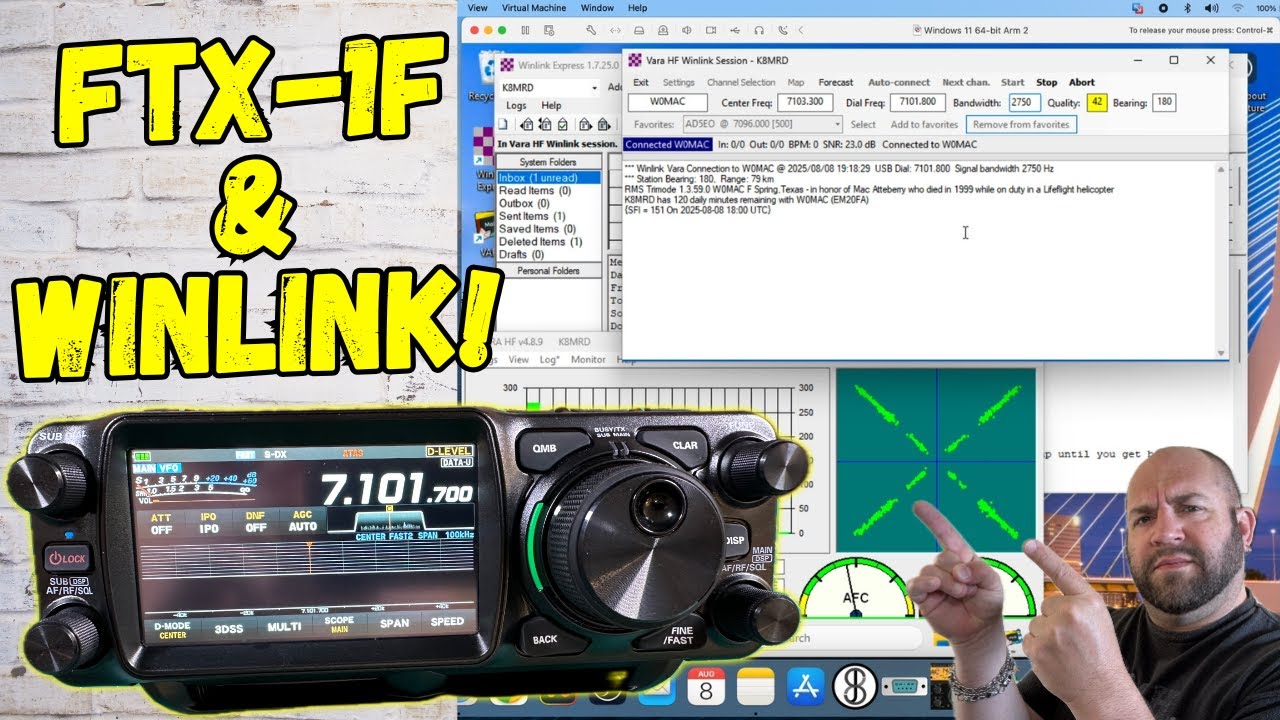Open the VMware snapshots toolbar icon
The height and width of the screenshot is (720, 1280).
coord(549,30)
